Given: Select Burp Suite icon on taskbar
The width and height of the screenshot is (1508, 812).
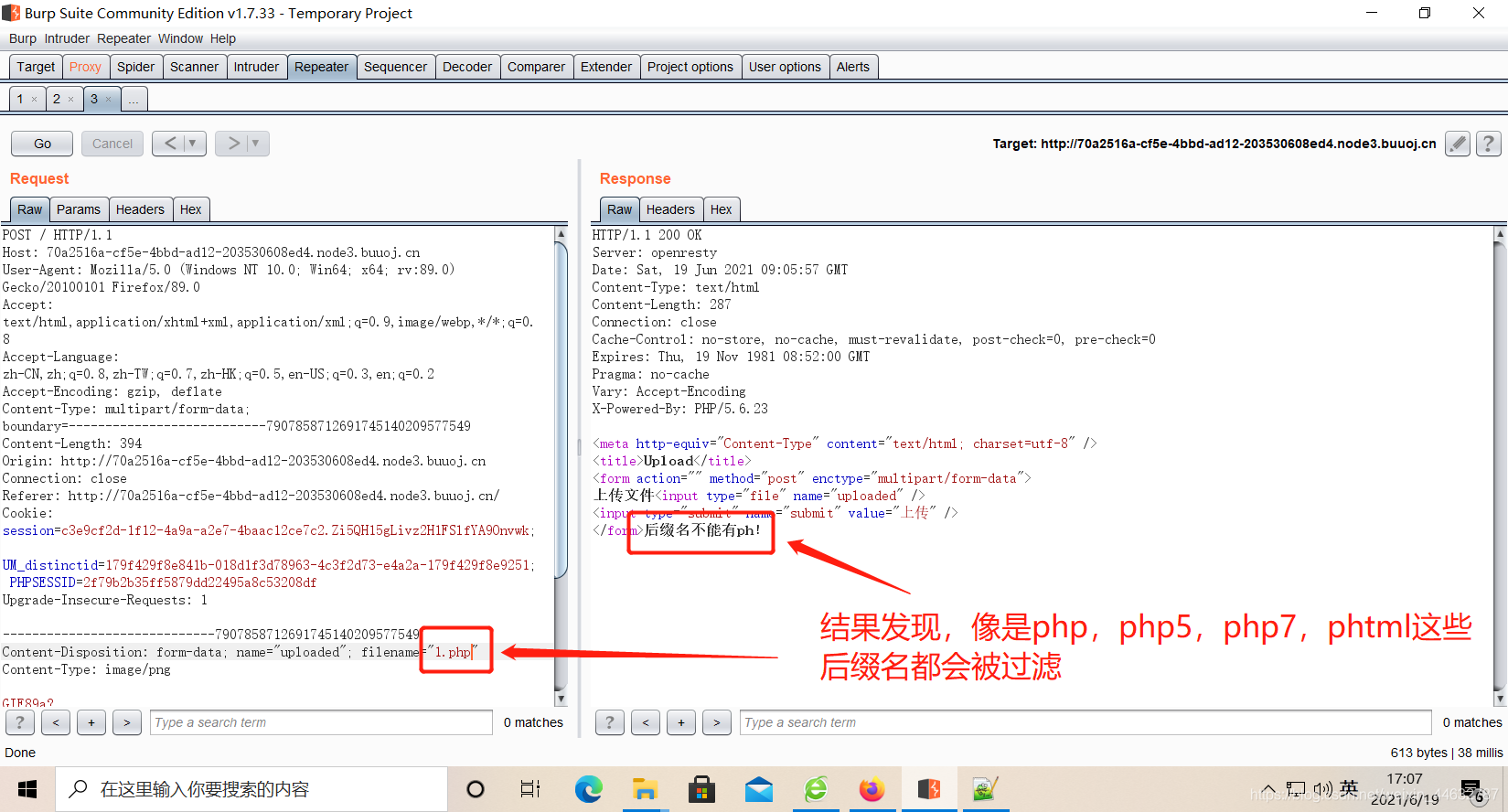Looking at the screenshot, I should pos(929,789).
